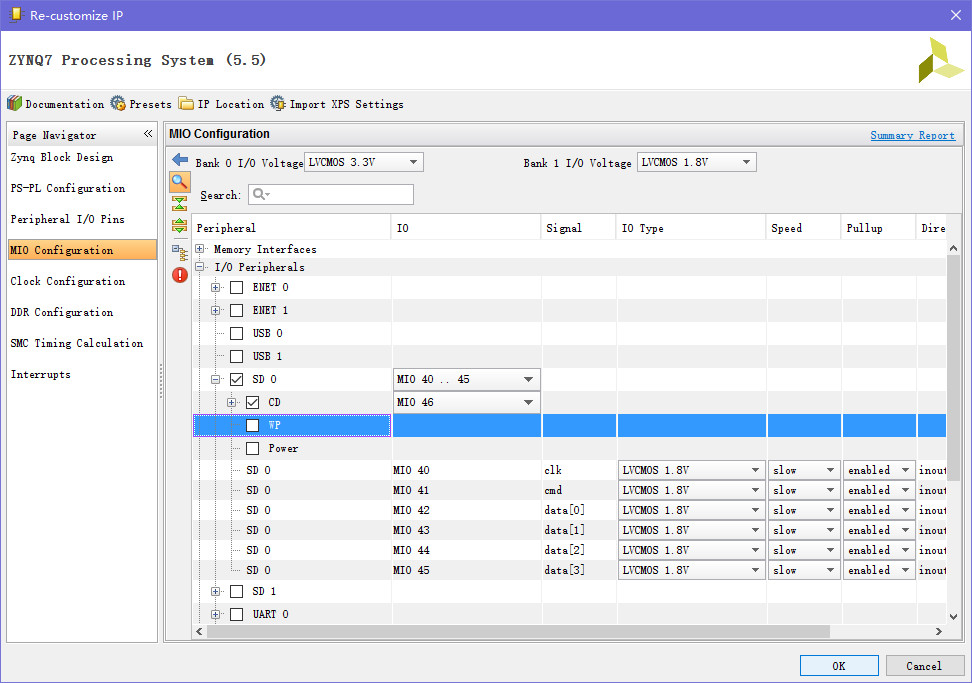Collapse the I/O Peripherals node

[200, 267]
